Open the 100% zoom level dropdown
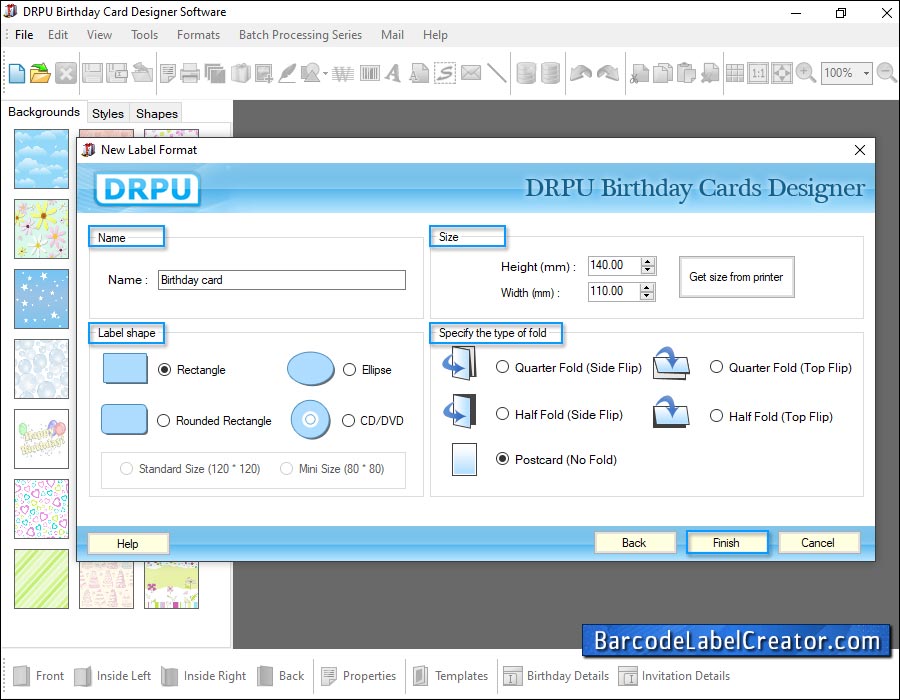900x700 pixels. [866, 73]
